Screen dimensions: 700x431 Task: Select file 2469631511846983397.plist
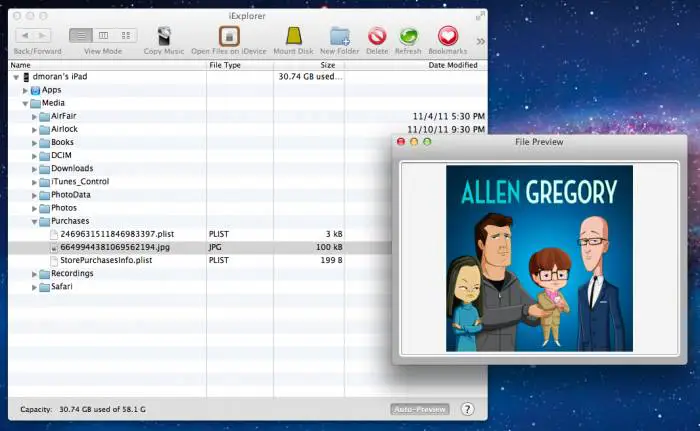click(117, 234)
